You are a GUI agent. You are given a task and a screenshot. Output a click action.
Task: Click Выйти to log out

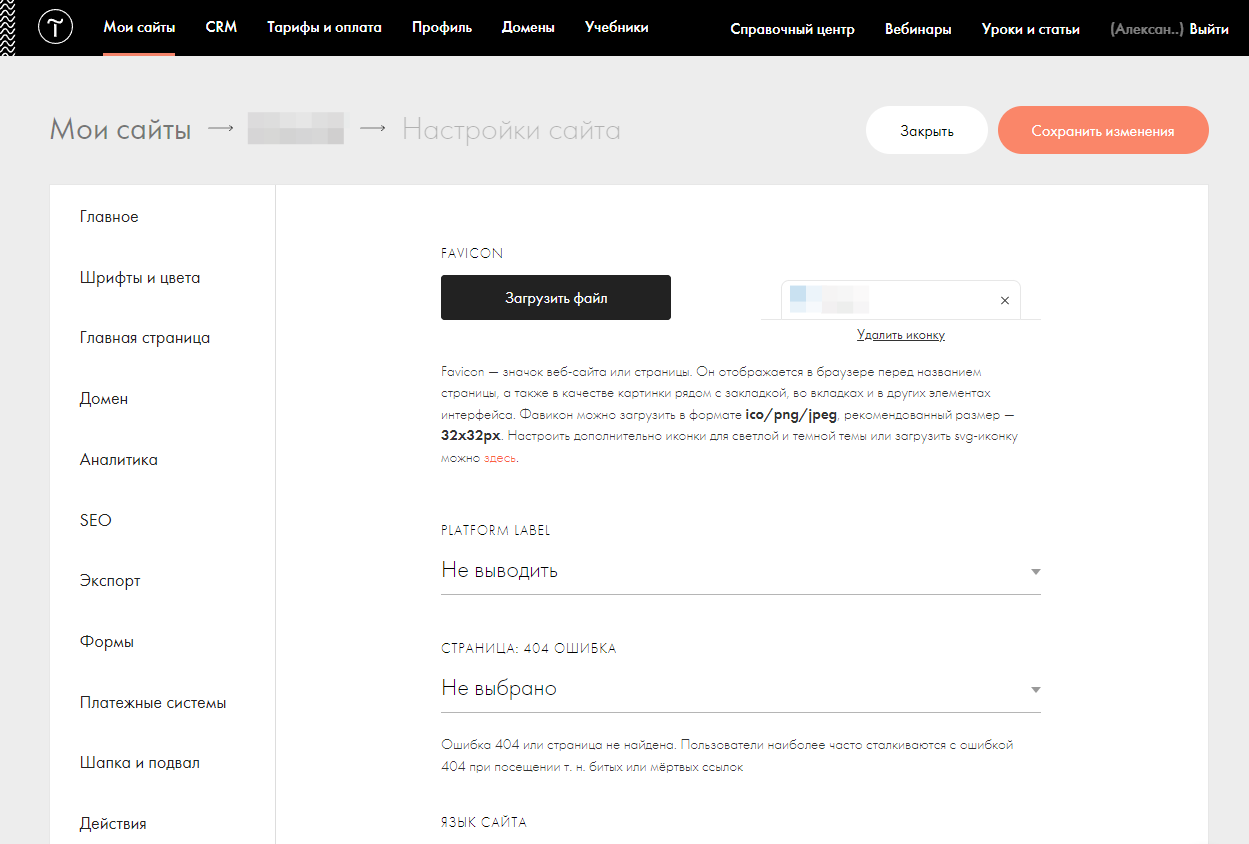(x=1208, y=29)
